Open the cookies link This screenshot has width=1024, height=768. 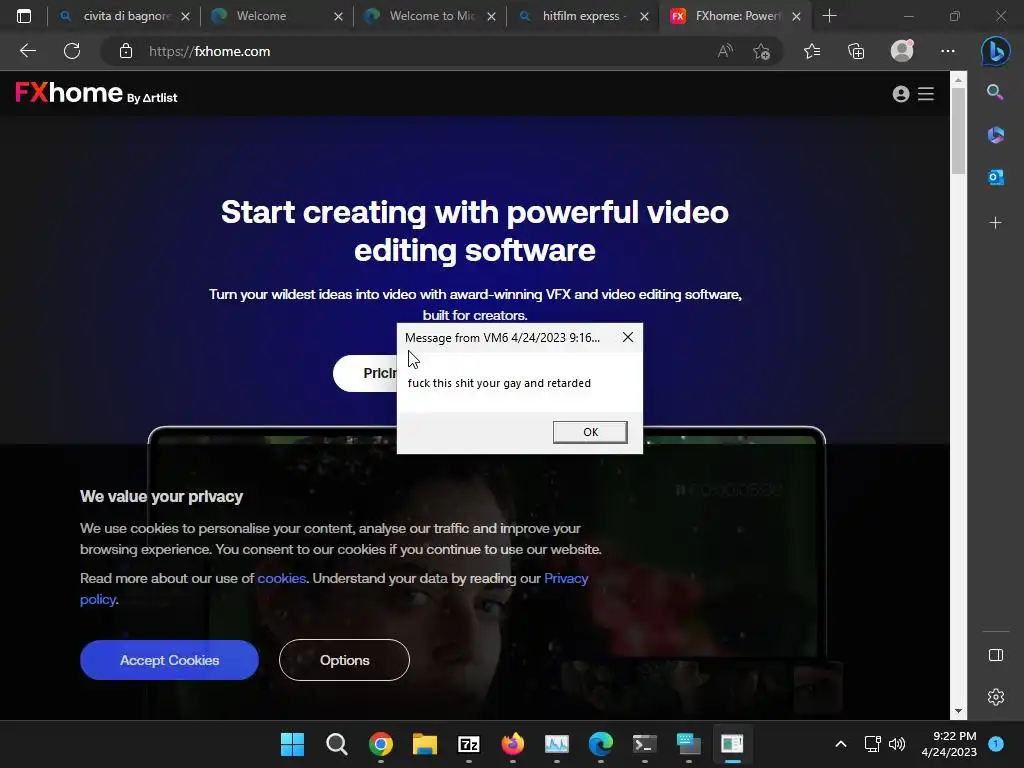click(x=281, y=578)
